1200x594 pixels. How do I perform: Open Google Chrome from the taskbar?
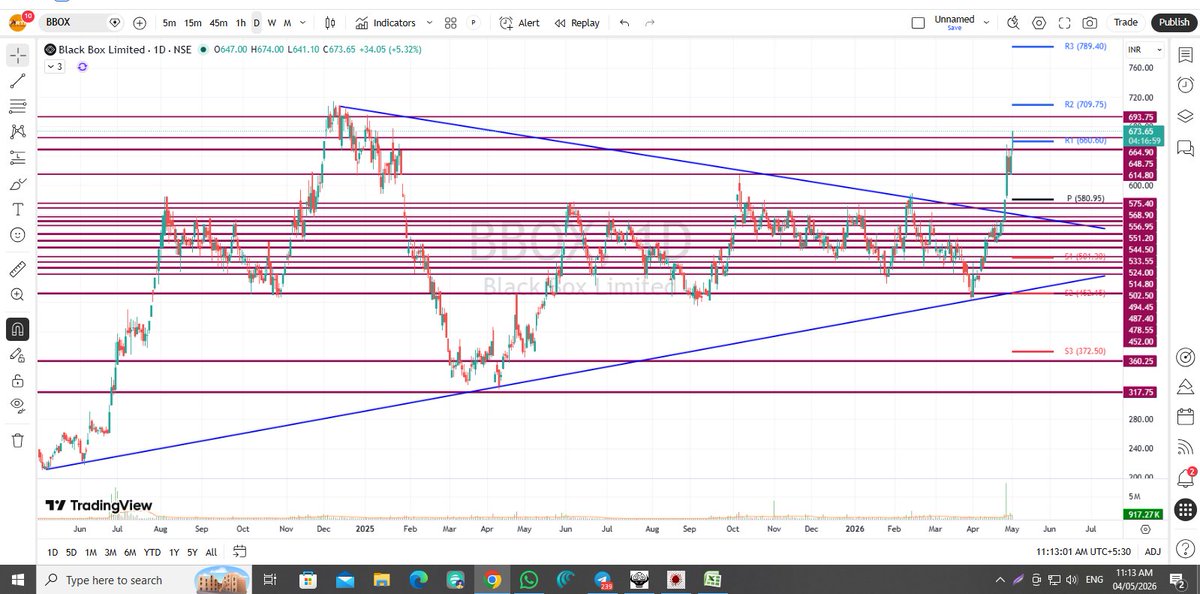(x=492, y=580)
